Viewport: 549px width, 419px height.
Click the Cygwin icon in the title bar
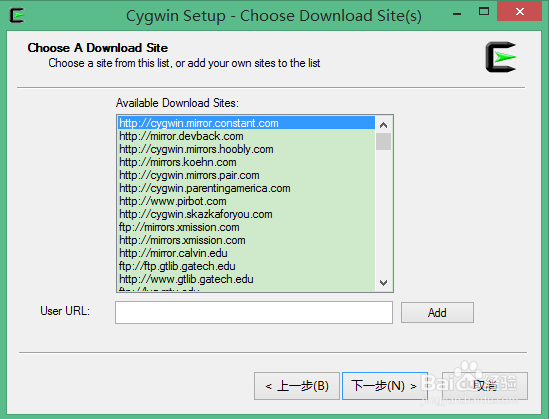coord(16,15)
